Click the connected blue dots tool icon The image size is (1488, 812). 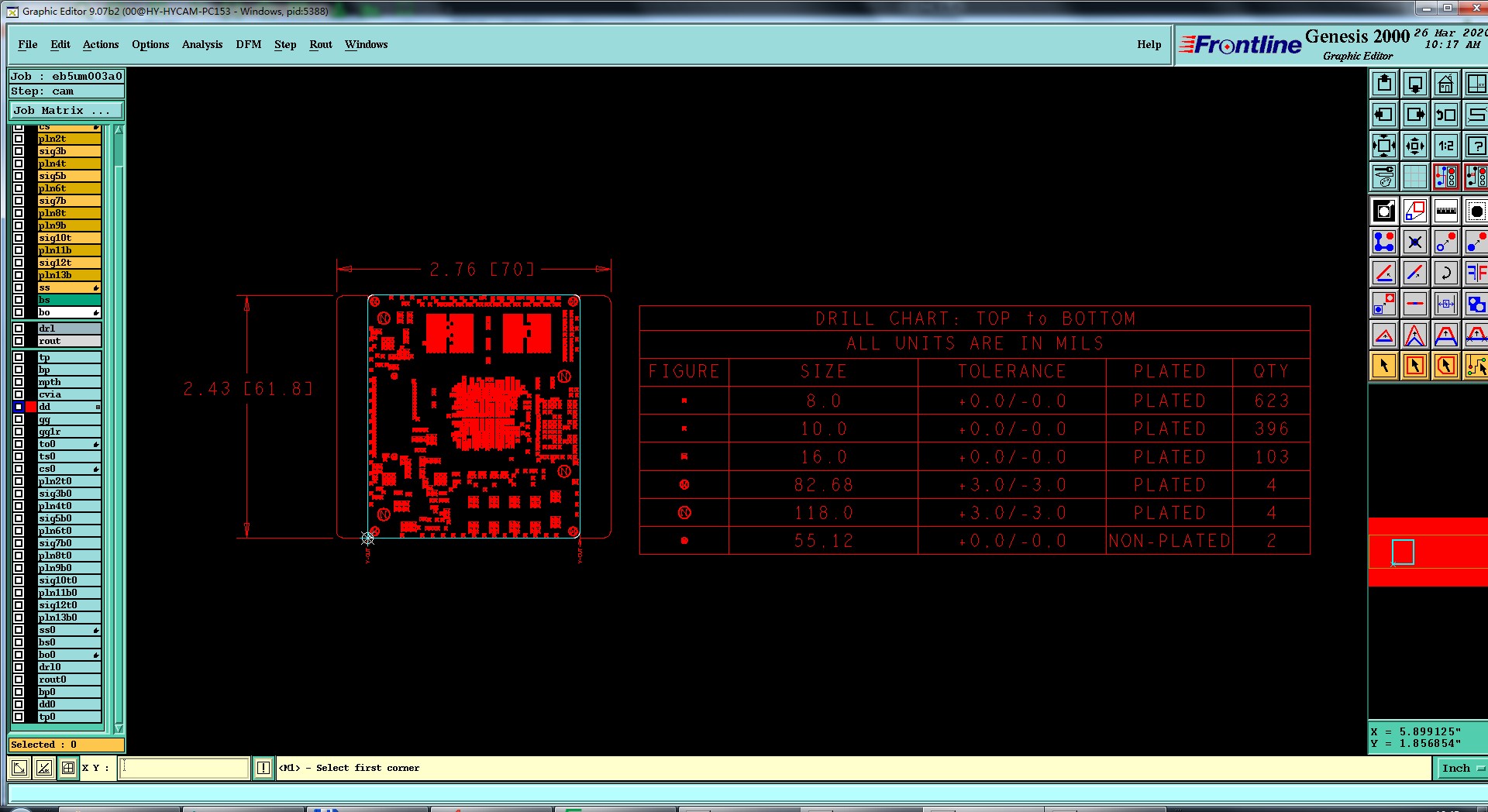[x=1384, y=242]
